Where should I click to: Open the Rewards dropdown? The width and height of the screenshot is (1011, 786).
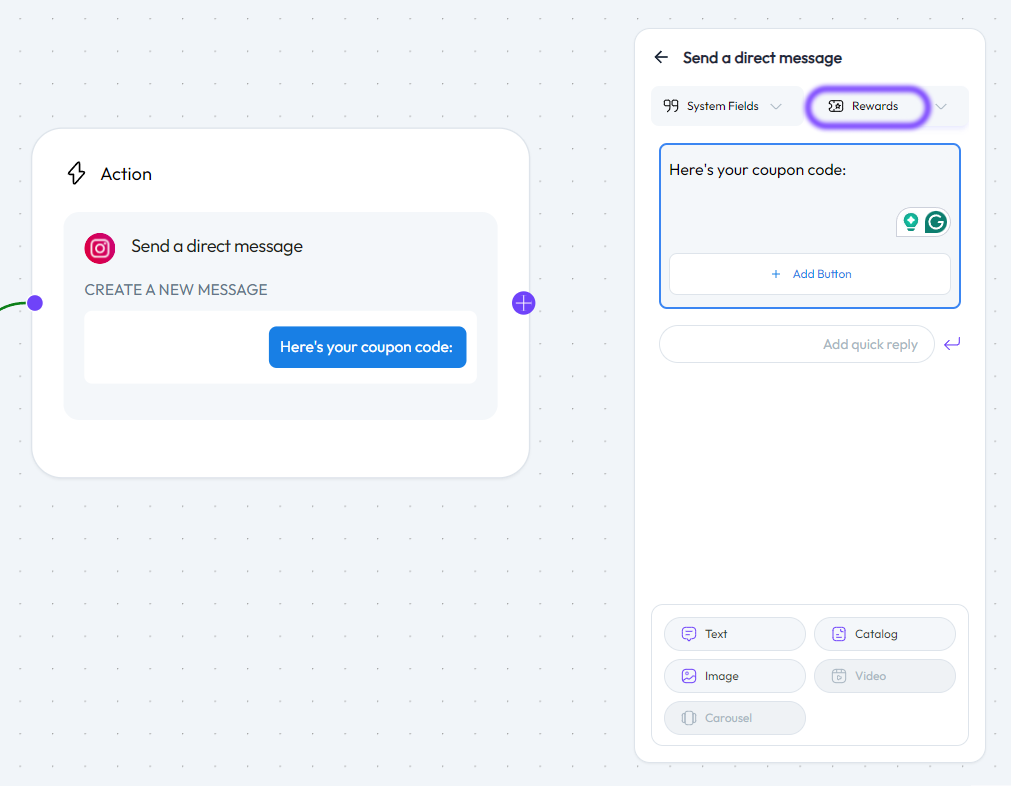868,106
